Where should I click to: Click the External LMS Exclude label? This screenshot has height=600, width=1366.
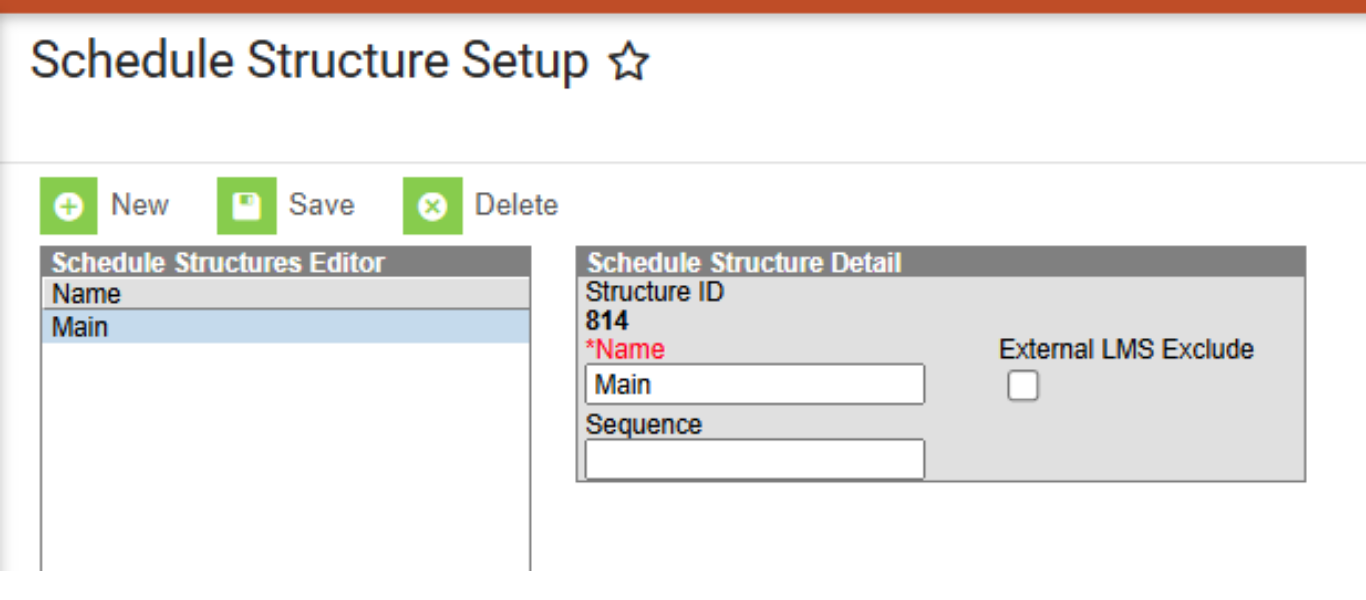tap(1126, 349)
